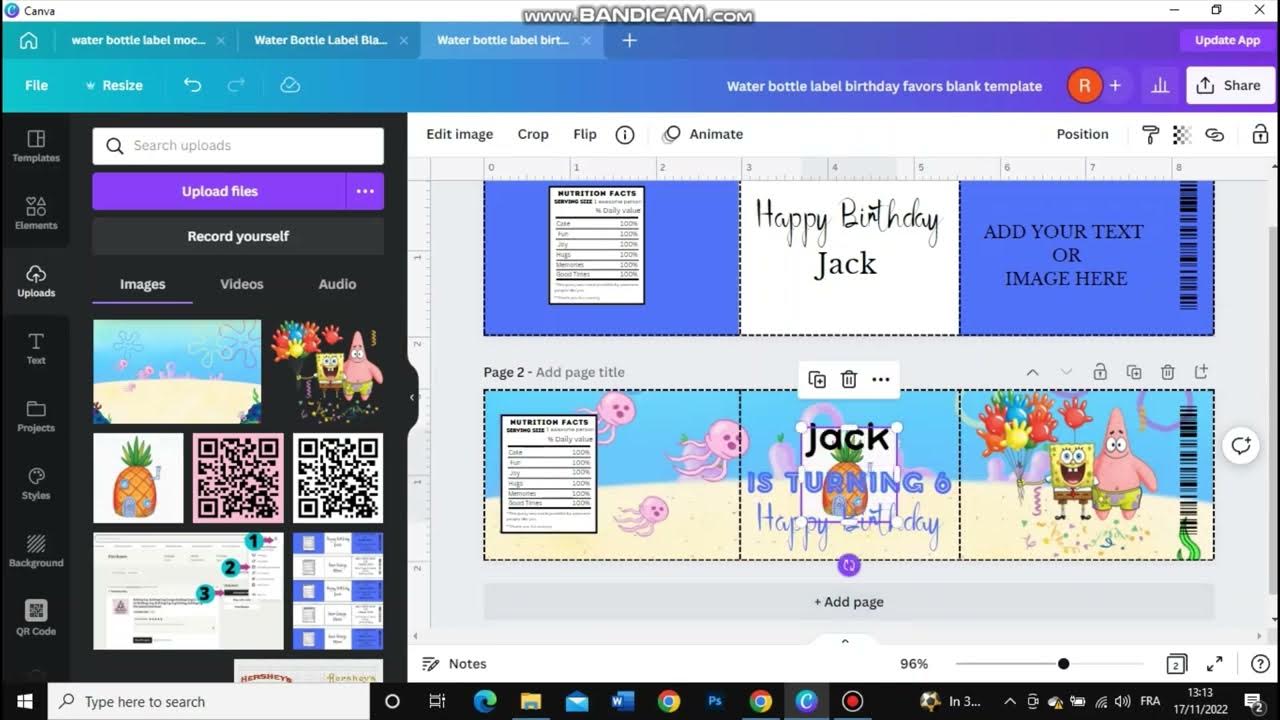Click the undo arrow
The image size is (1280, 720).
tap(192, 85)
